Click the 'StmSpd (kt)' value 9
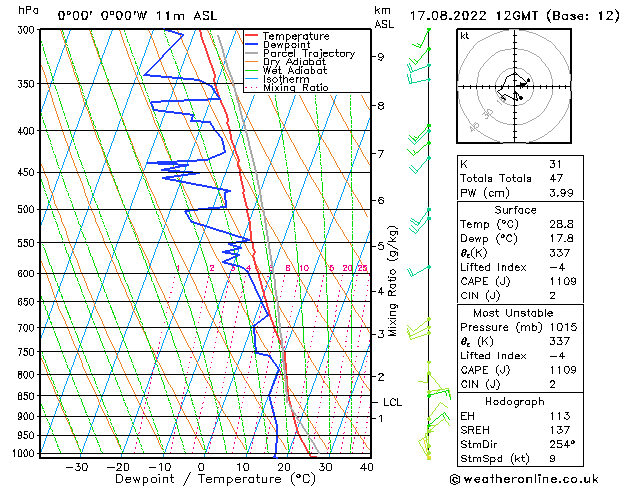This screenshot has width=629, height=486. click(552, 459)
